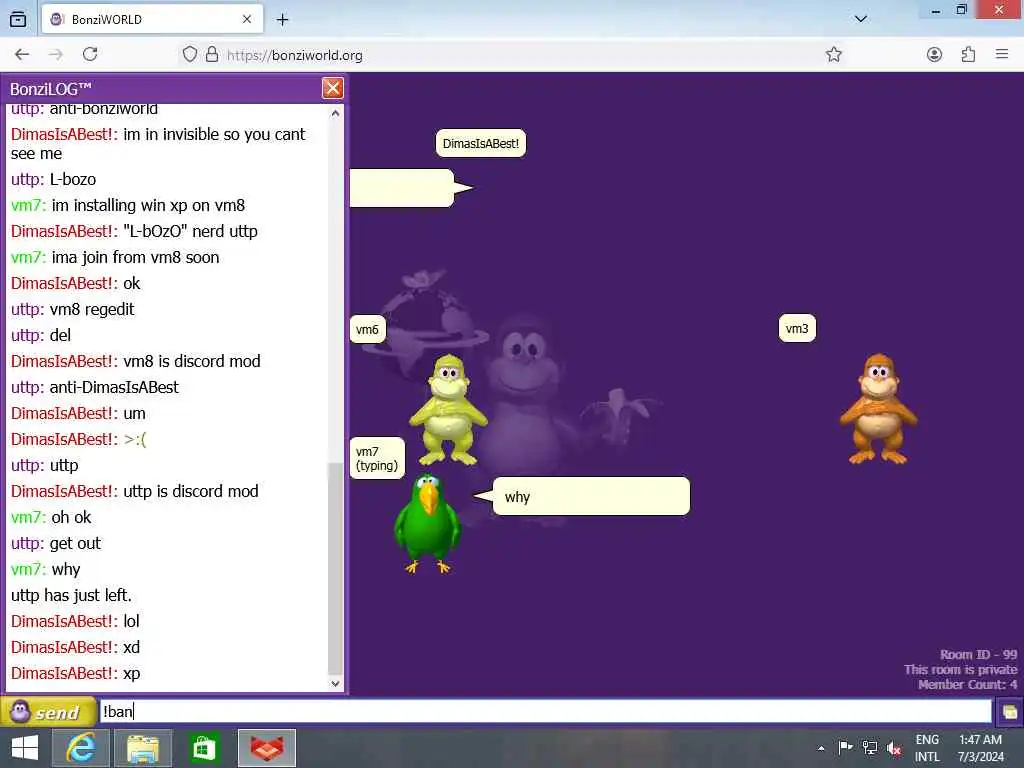Reload the current page
Viewport: 1024px width, 768px height.
tap(90, 54)
